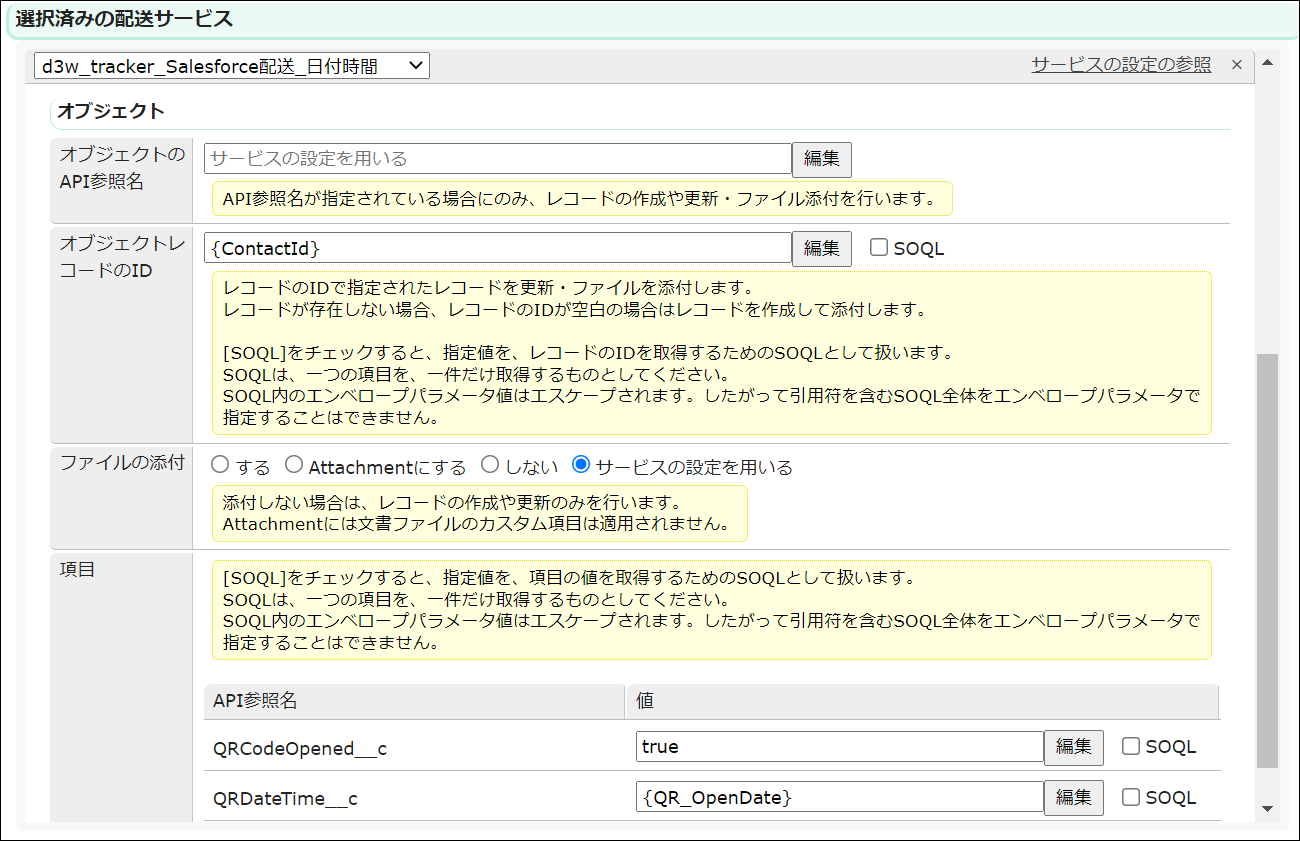1300x841 pixels.
Task: Select the サービスの設定を用いる radio option
Action: pyautogui.click(x=580, y=465)
